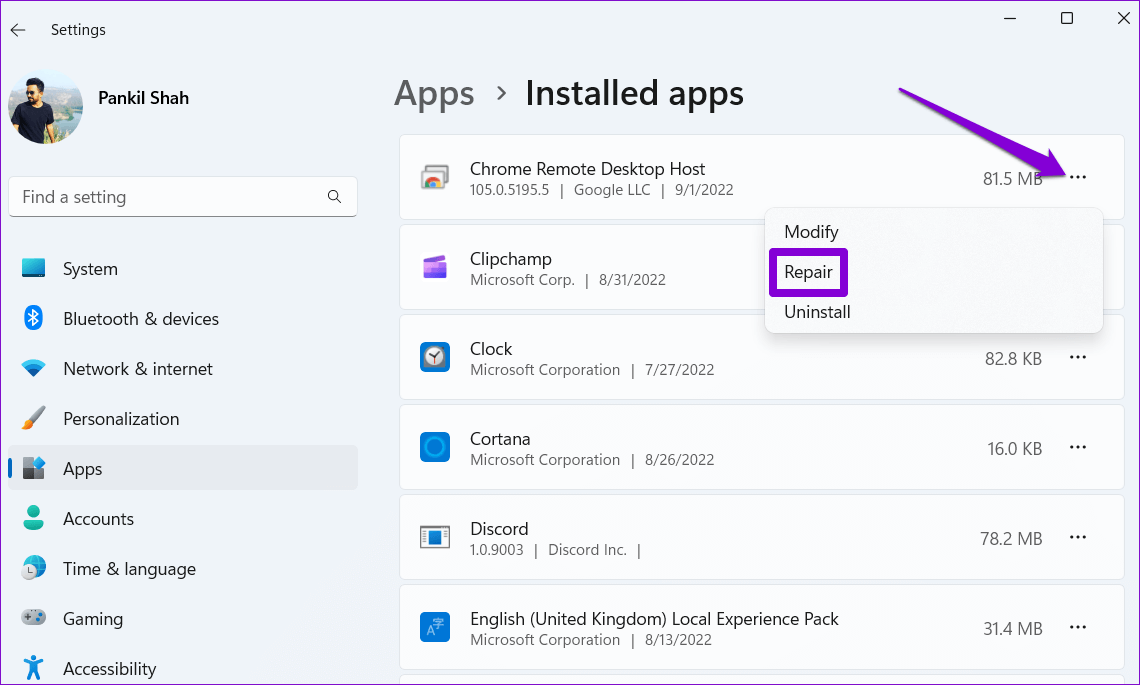Click the Chrome Remote Desktop Host app name
The height and width of the screenshot is (685, 1140).
[587, 169]
